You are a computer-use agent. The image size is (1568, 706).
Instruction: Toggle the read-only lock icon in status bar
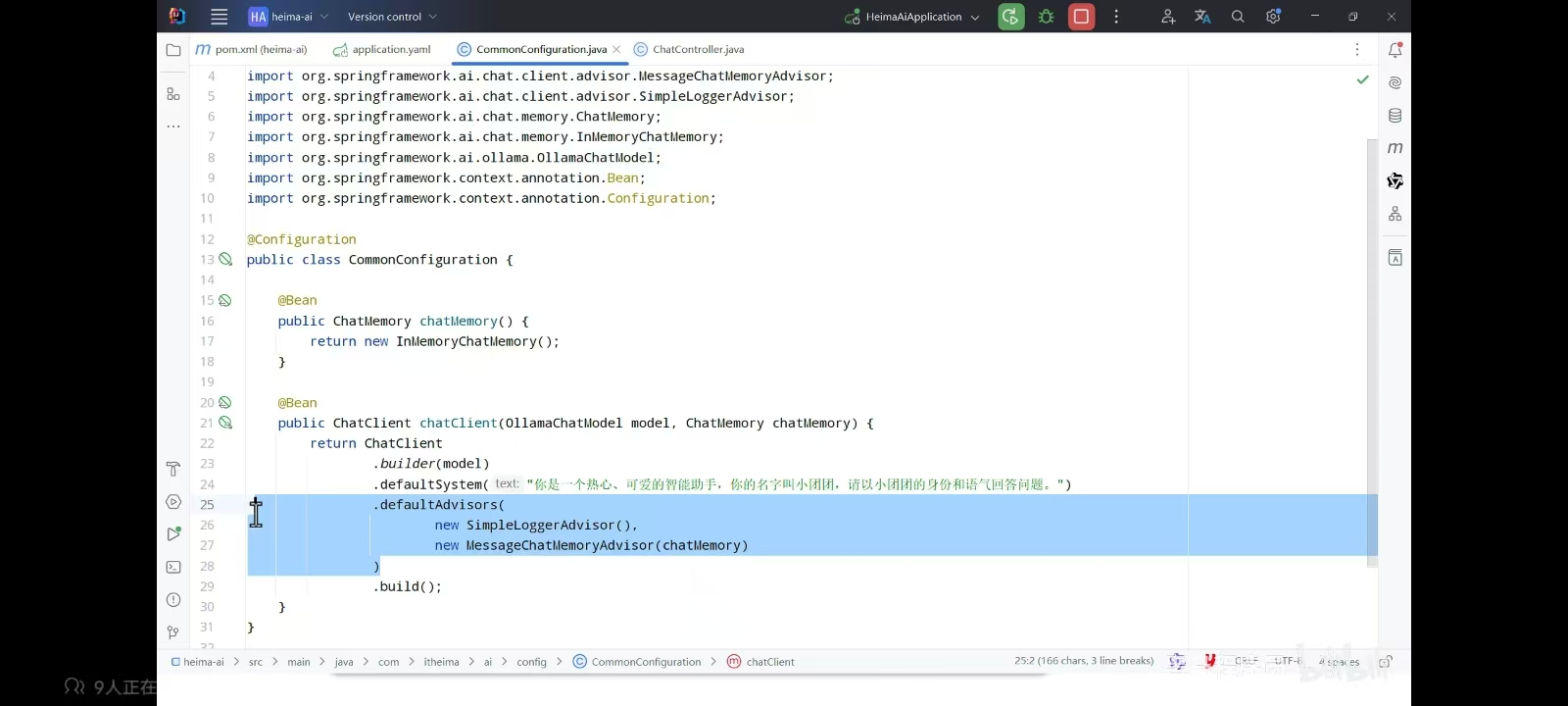tap(1386, 662)
